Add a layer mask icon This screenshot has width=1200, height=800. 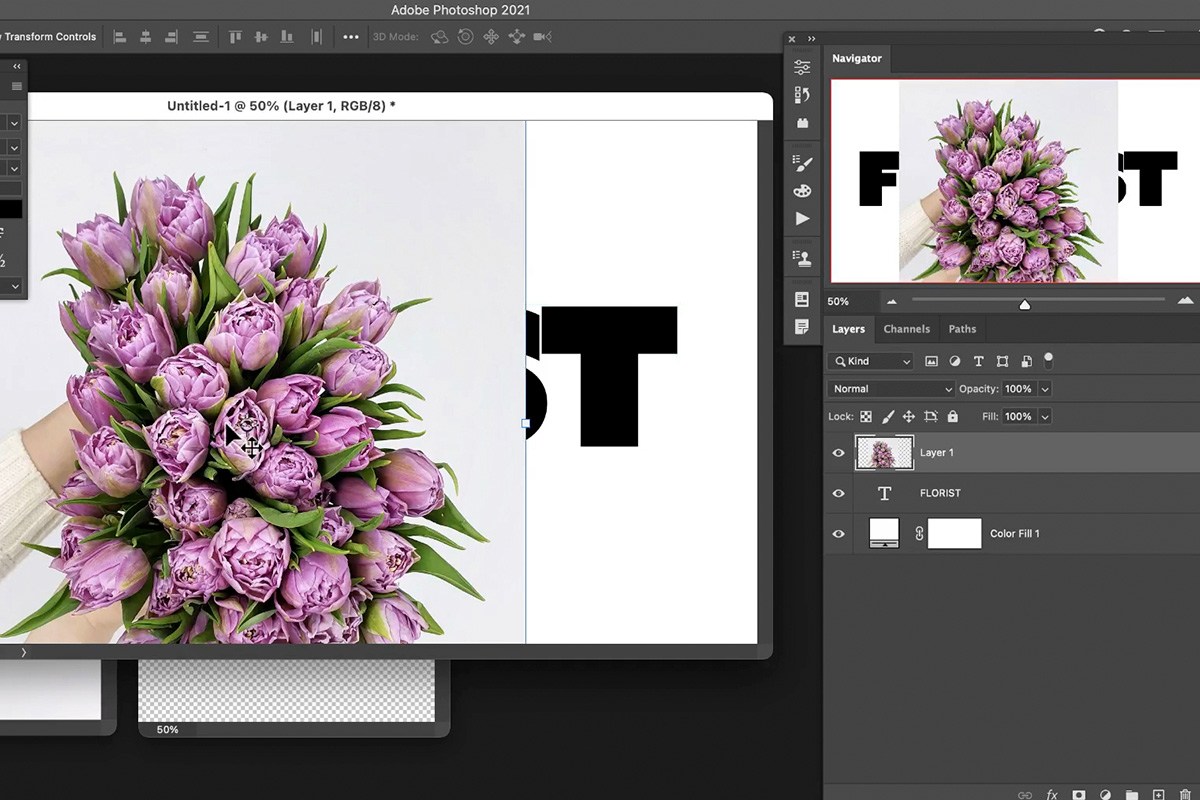(x=1079, y=795)
